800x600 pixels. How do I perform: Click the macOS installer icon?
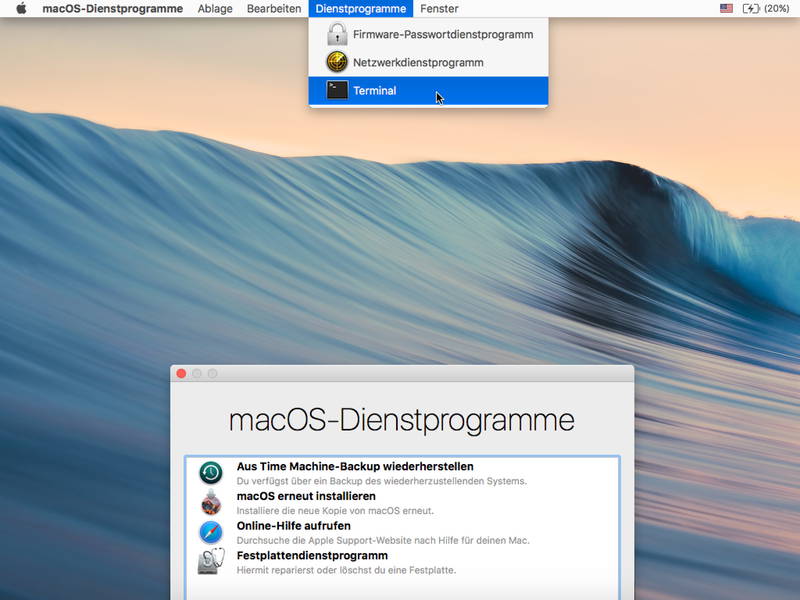(x=211, y=502)
